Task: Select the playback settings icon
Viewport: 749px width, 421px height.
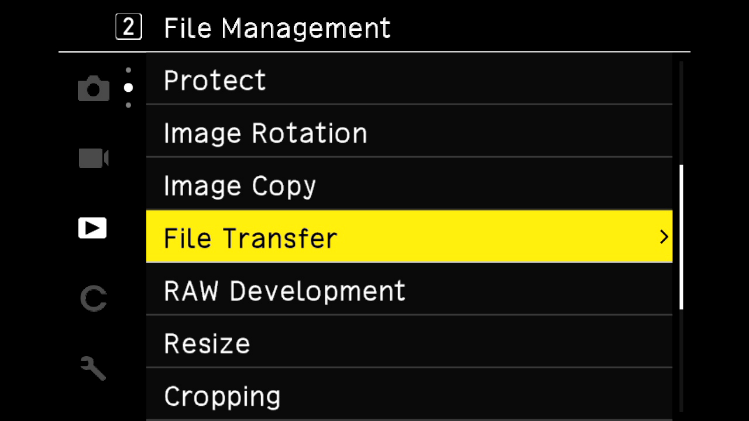Action: coord(92,228)
